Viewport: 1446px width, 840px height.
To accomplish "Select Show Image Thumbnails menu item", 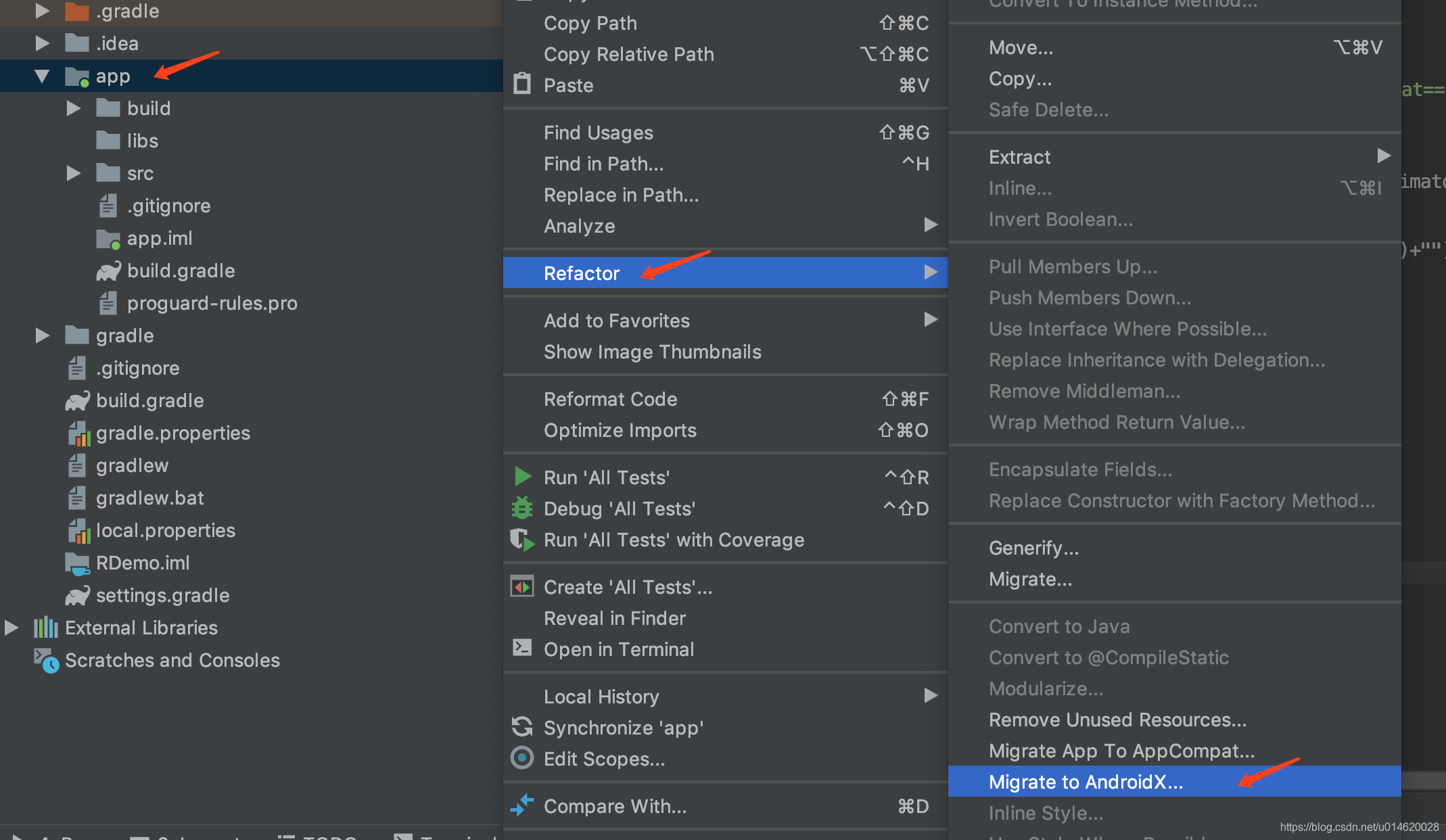I will [725, 352].
